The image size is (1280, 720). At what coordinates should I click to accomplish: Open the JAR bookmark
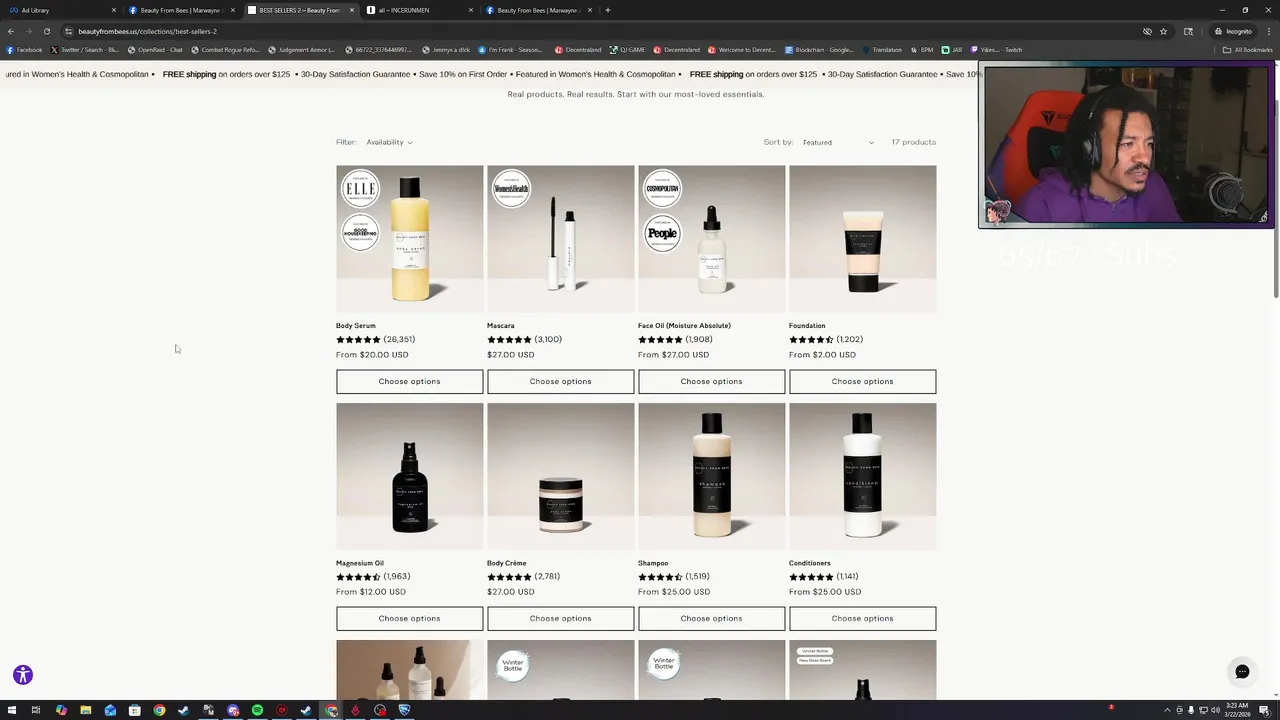coord(952,50)
